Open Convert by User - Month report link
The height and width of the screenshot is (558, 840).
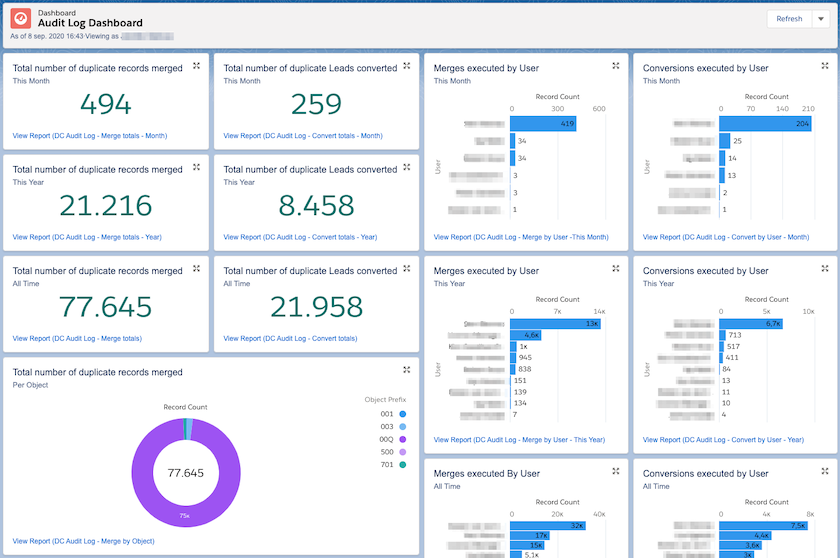click(x=726, y=237)
